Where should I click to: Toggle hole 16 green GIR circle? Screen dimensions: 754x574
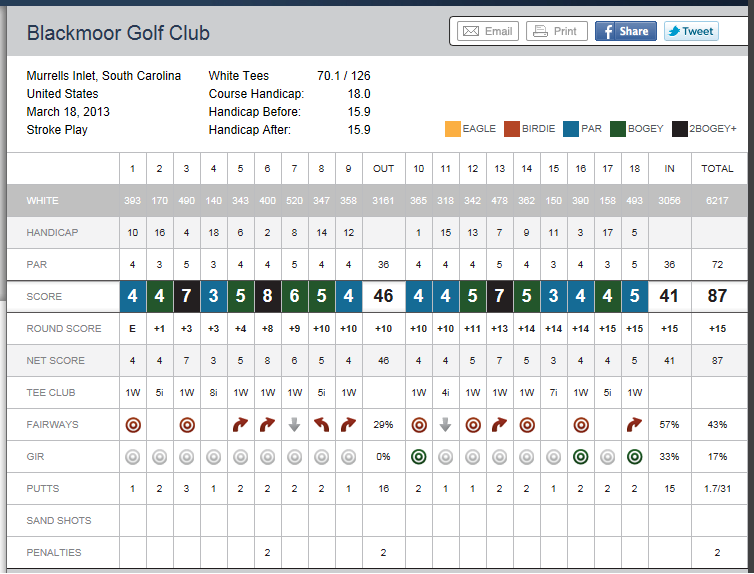point(580,457)
